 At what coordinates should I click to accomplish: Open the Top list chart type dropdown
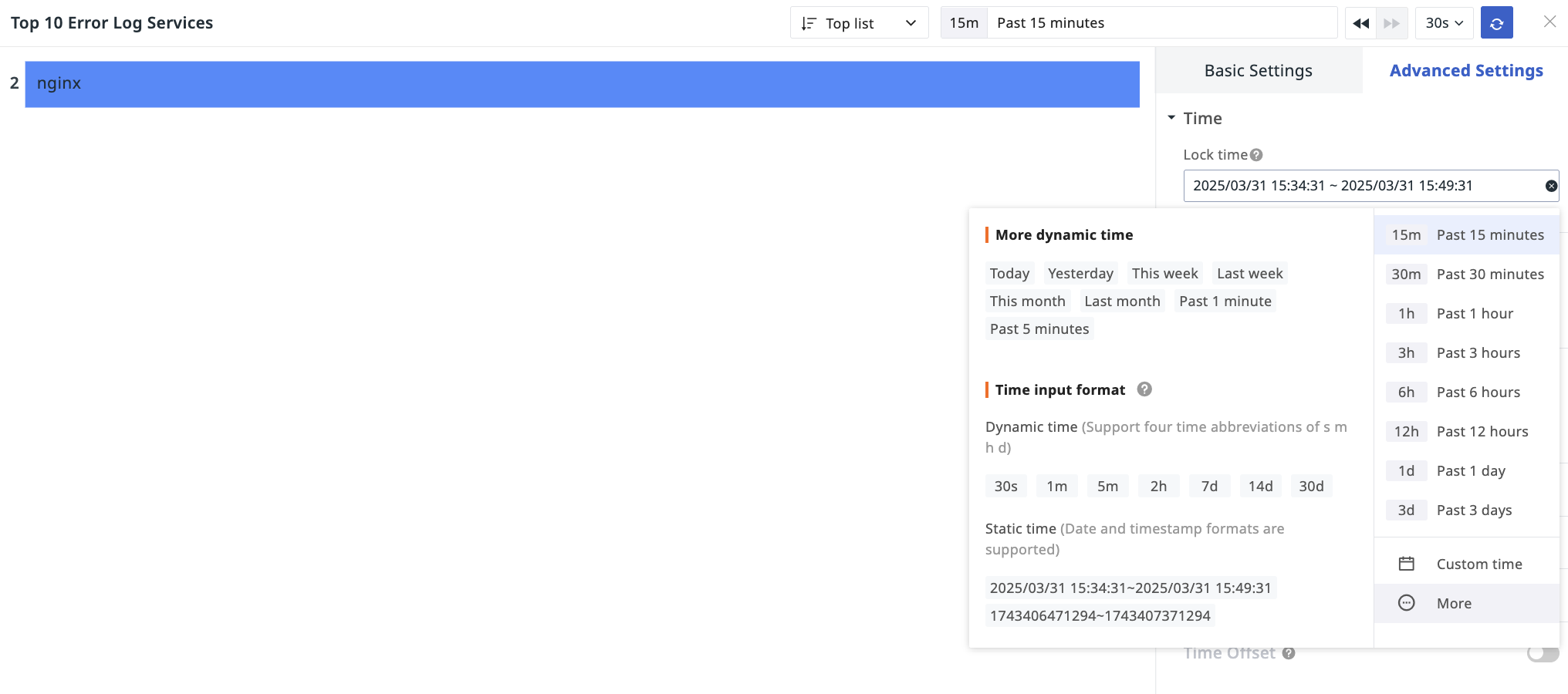[859, 23]
